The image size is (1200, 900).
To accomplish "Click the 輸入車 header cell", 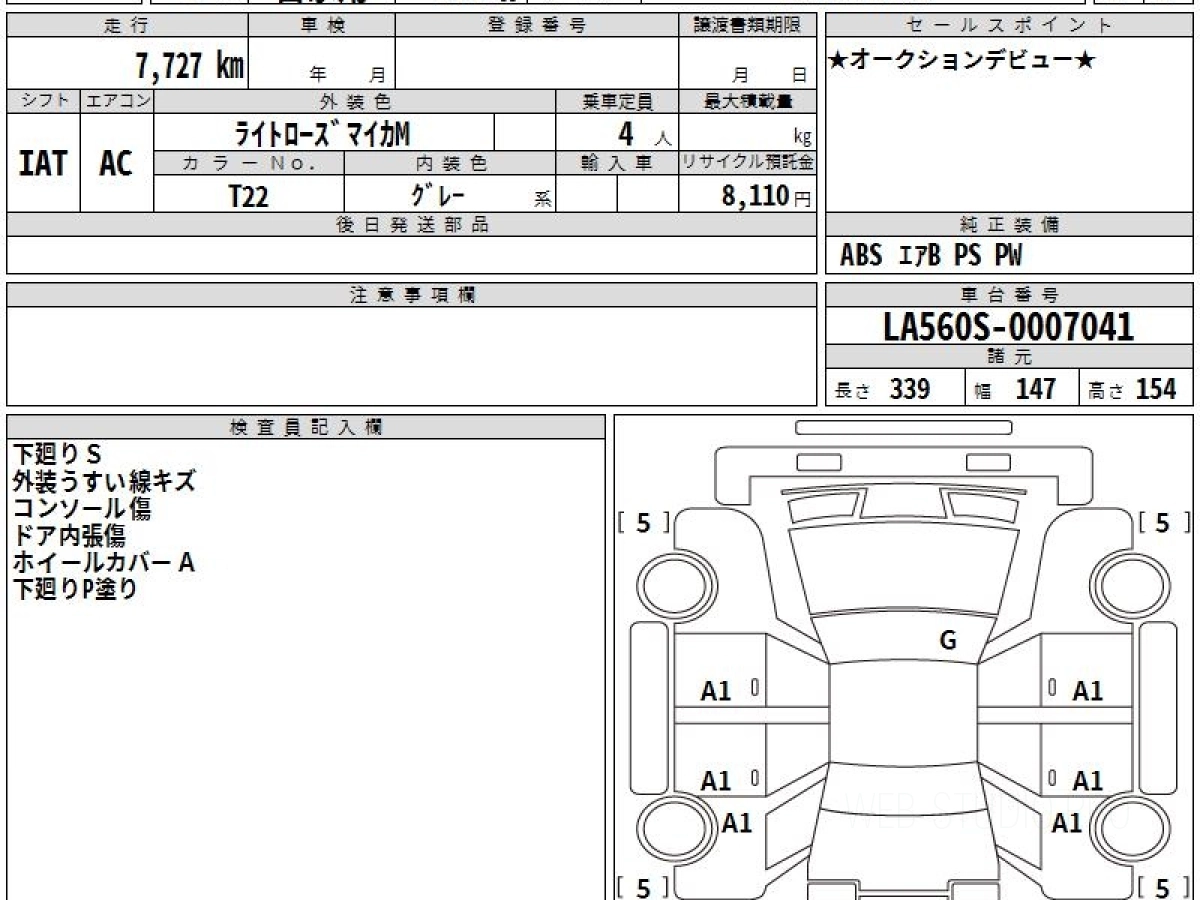I will (x=617, y=163).
